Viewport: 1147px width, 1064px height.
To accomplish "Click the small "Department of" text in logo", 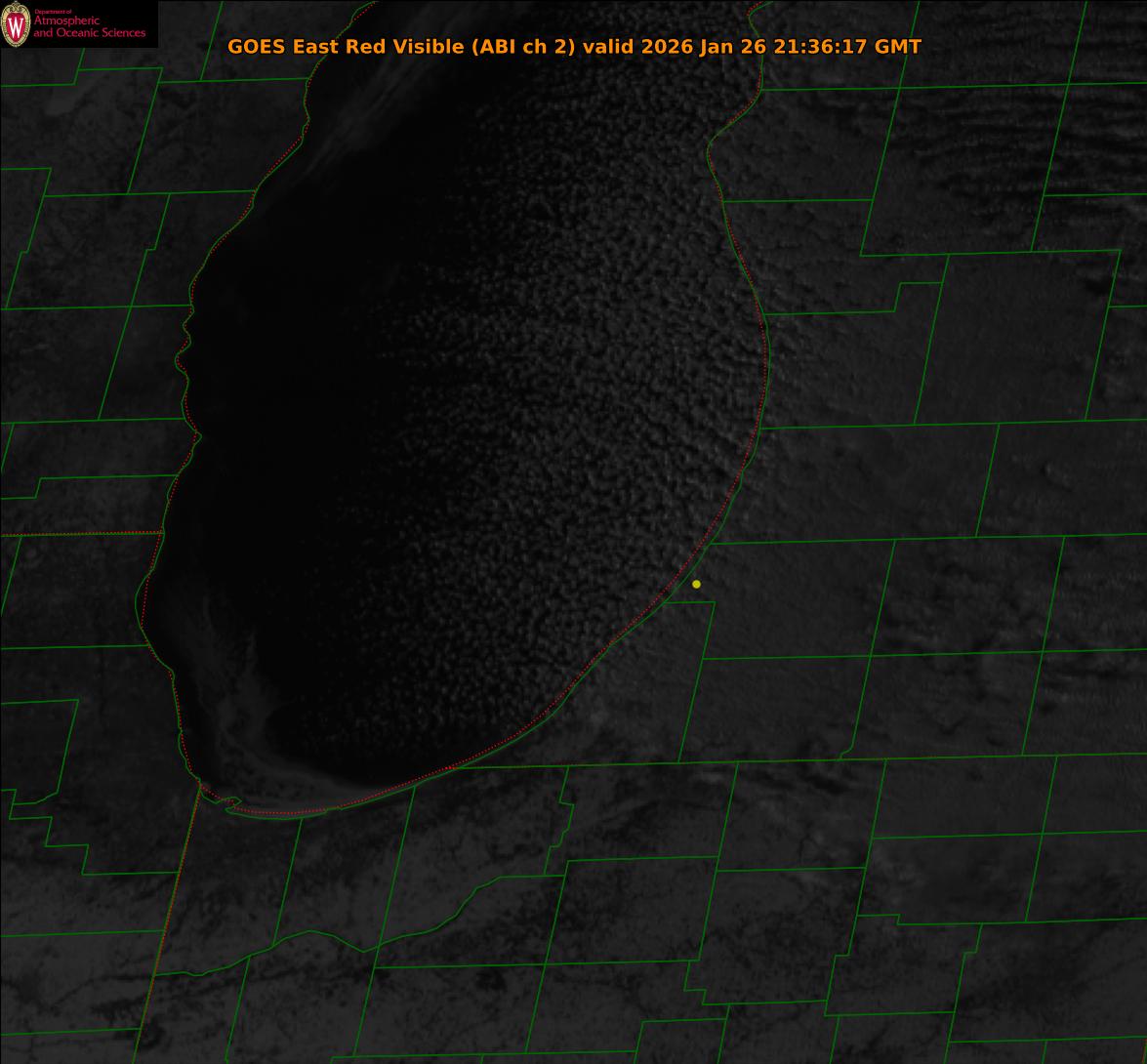I will tap(53, 12).
